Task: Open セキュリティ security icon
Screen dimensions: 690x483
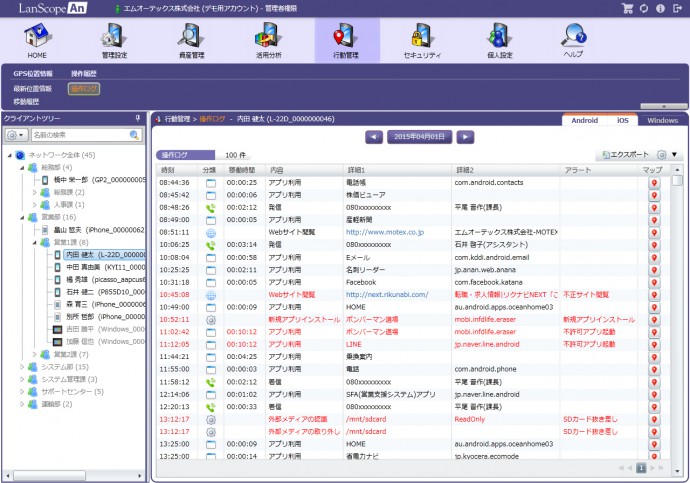Action: coord(422,40)
